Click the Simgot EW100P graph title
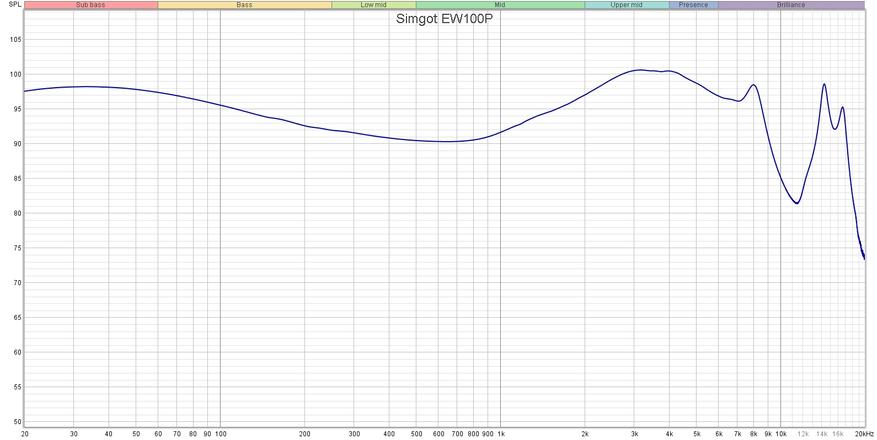 pyautogui.click(x=444, y=18)
